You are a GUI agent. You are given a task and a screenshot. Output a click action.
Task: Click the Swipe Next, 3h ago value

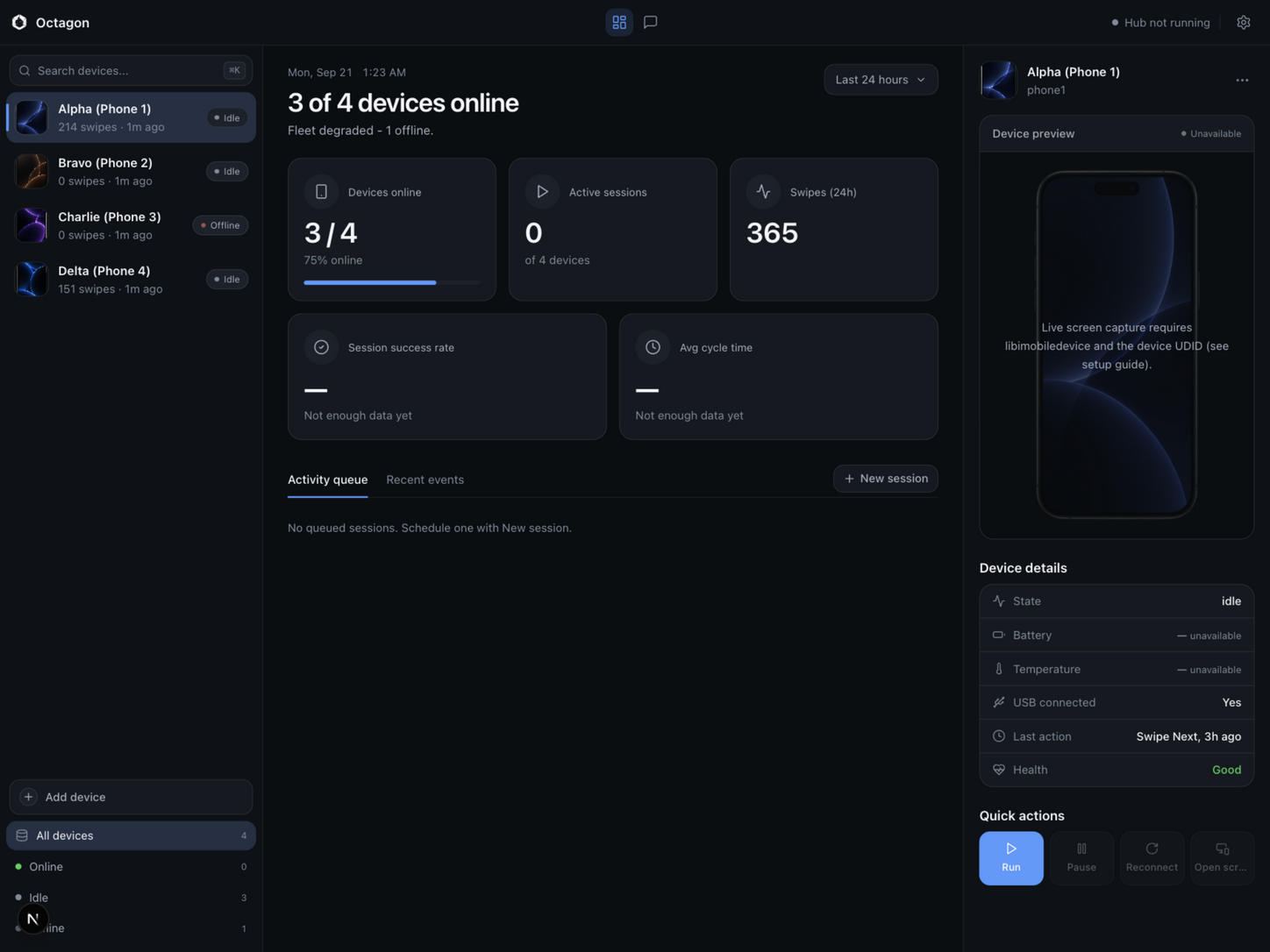click(1188, 736)
